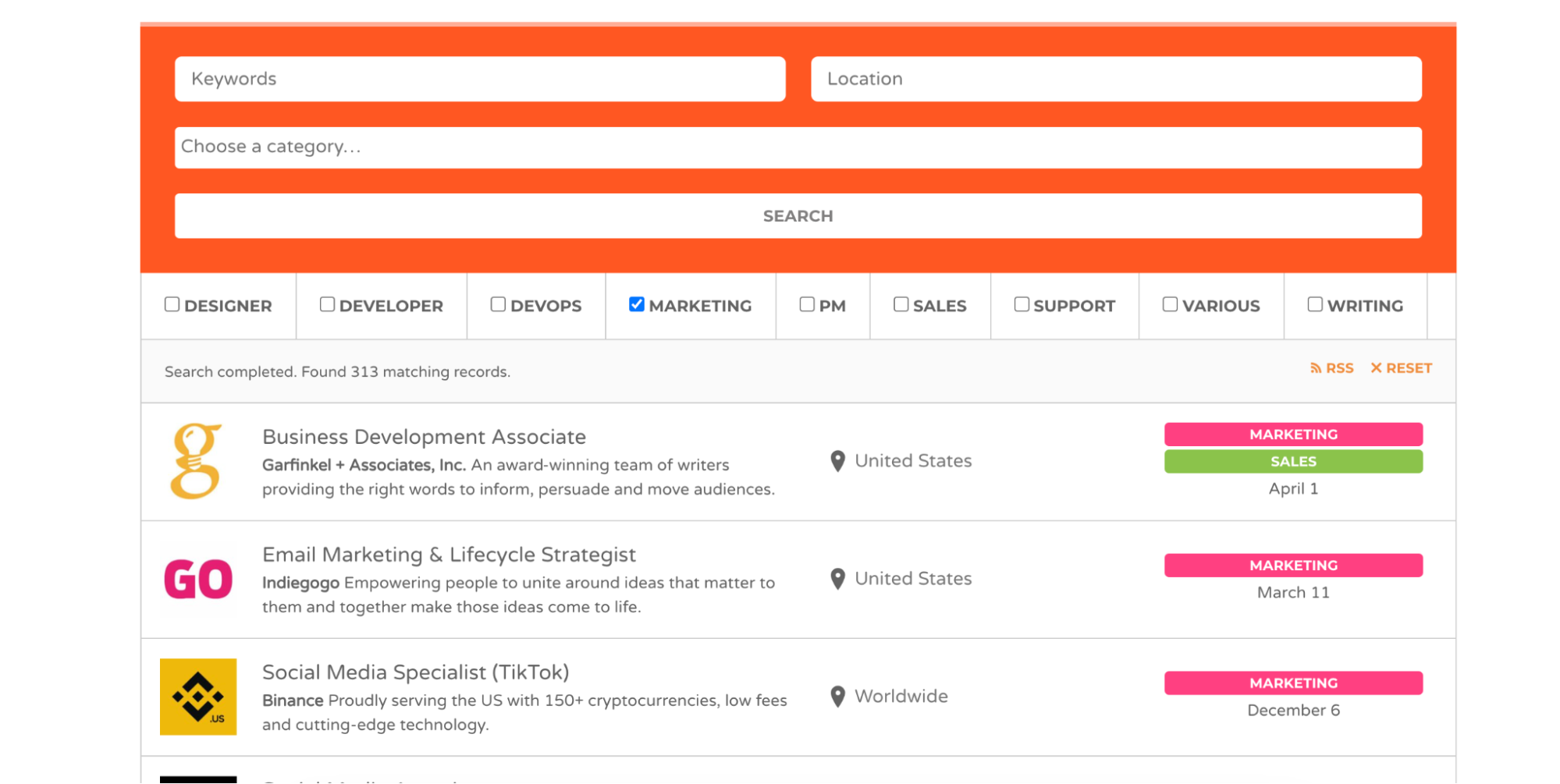
Task: Open the Choose a category dropdown
Action: (798, 147)
